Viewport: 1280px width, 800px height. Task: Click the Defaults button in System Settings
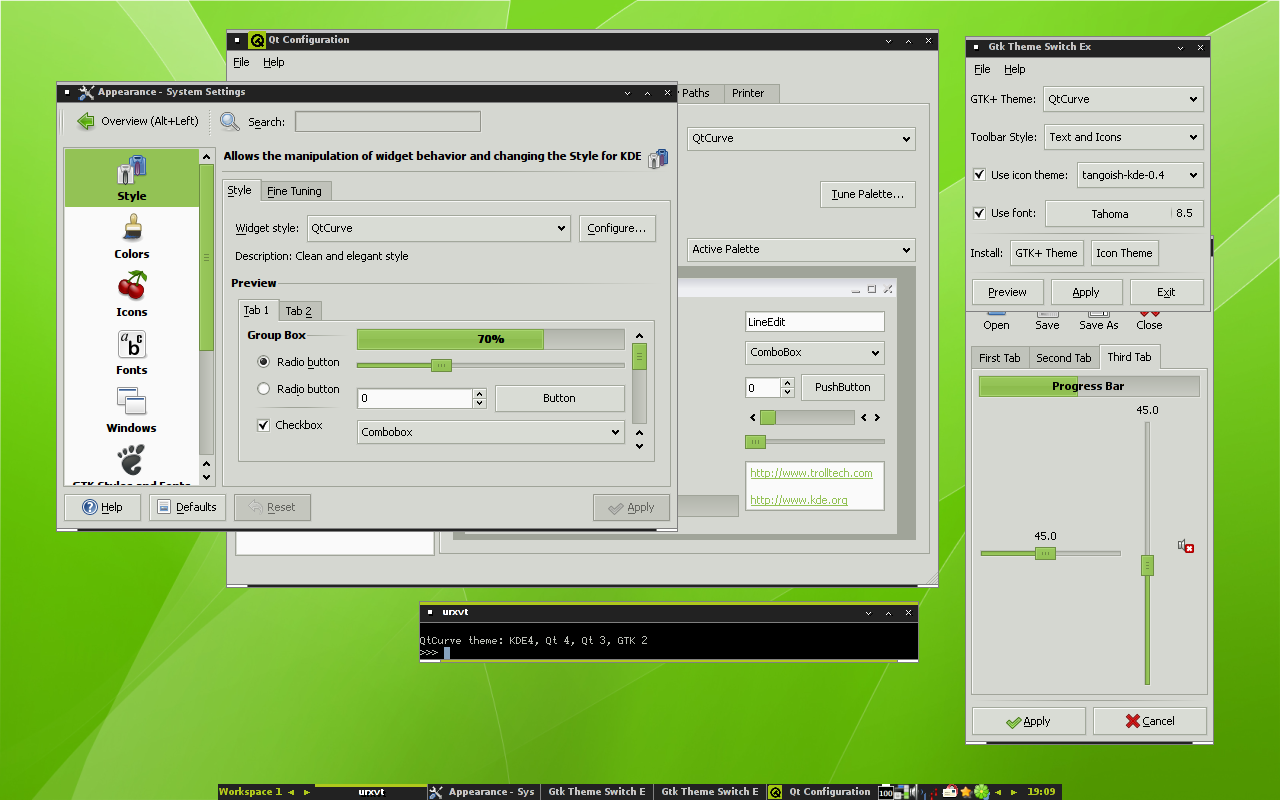(187, 507)
